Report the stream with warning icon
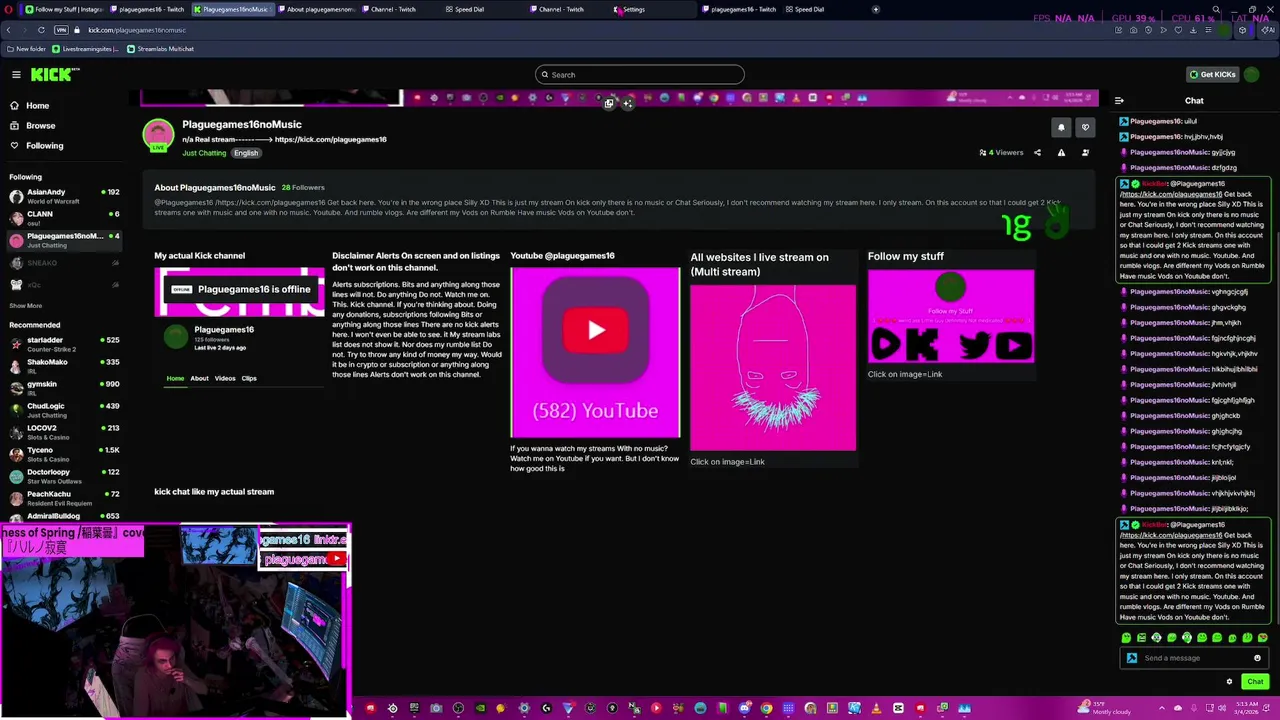Image resolution: width=1280 pixels, height=720 pixels. pyautogui.click(x=1061, y=153)
